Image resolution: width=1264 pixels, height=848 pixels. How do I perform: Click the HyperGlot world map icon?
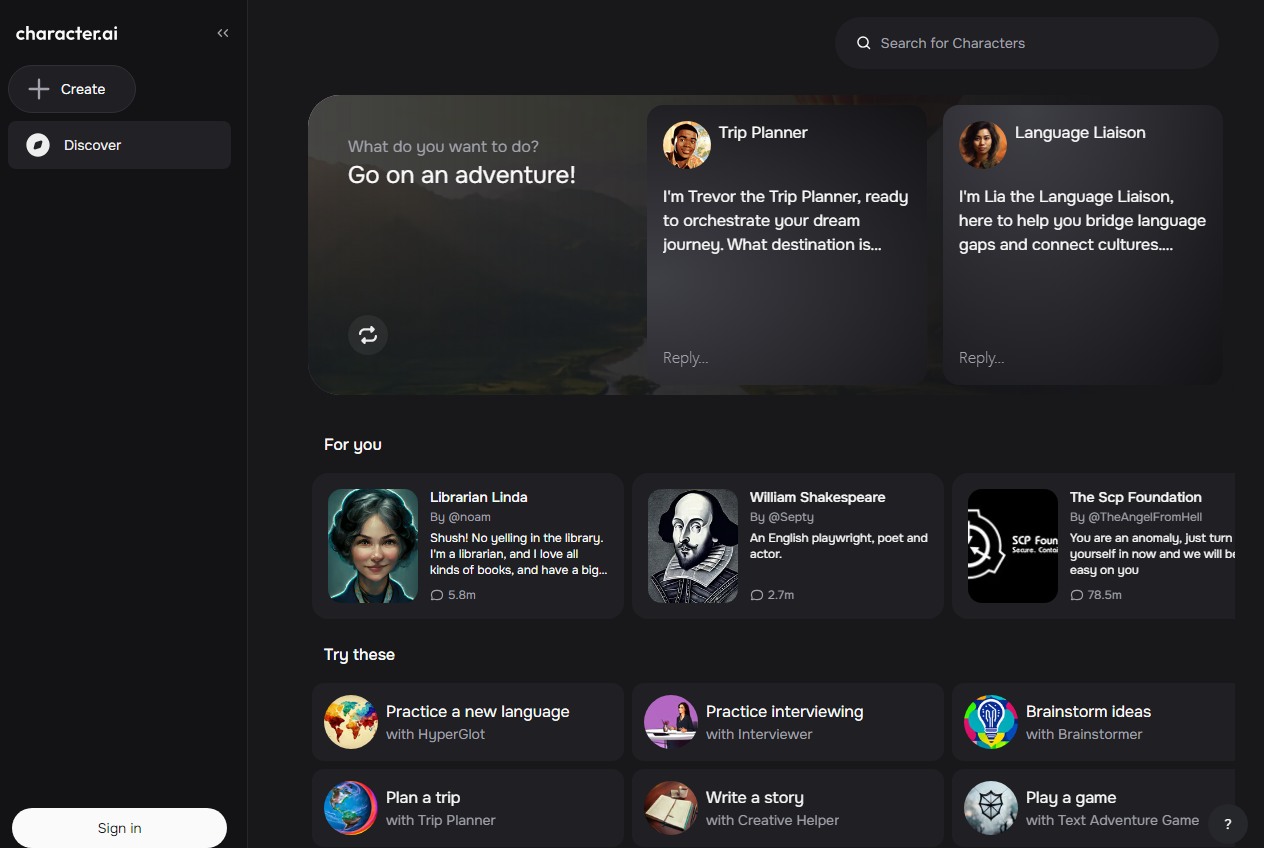pos(350,722)
